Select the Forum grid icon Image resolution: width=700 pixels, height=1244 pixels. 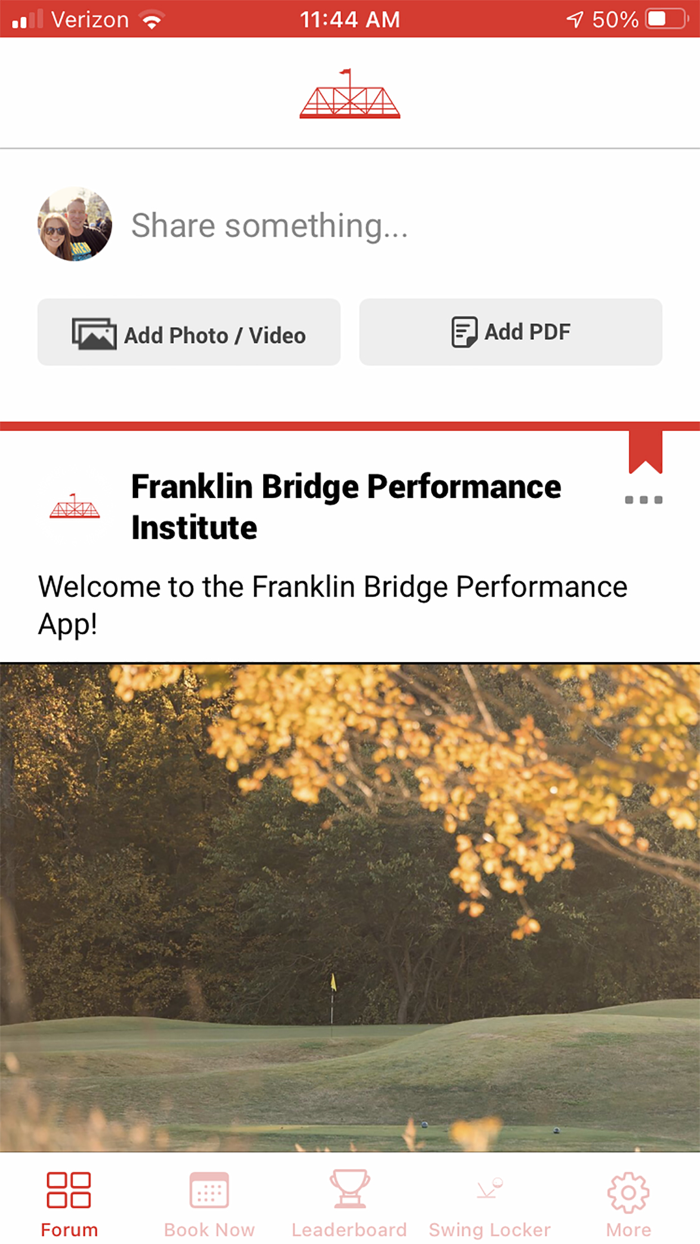pos(68,1190)
